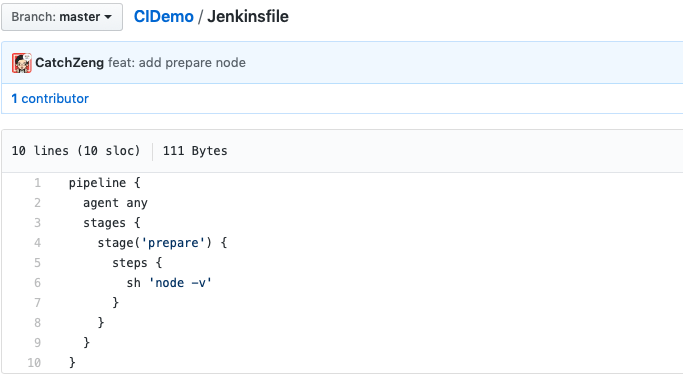Click the "agent any" code line
683x379 pixels.
pos(115,203)
